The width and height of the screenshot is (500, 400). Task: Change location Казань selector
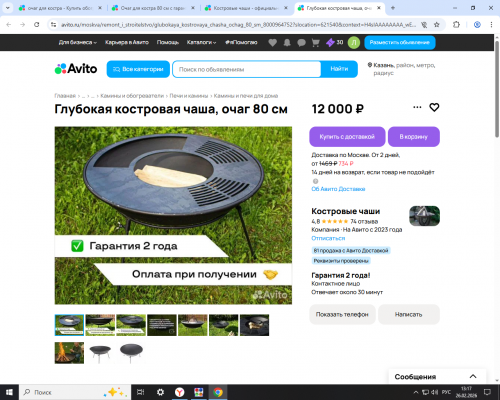[401, 69]
